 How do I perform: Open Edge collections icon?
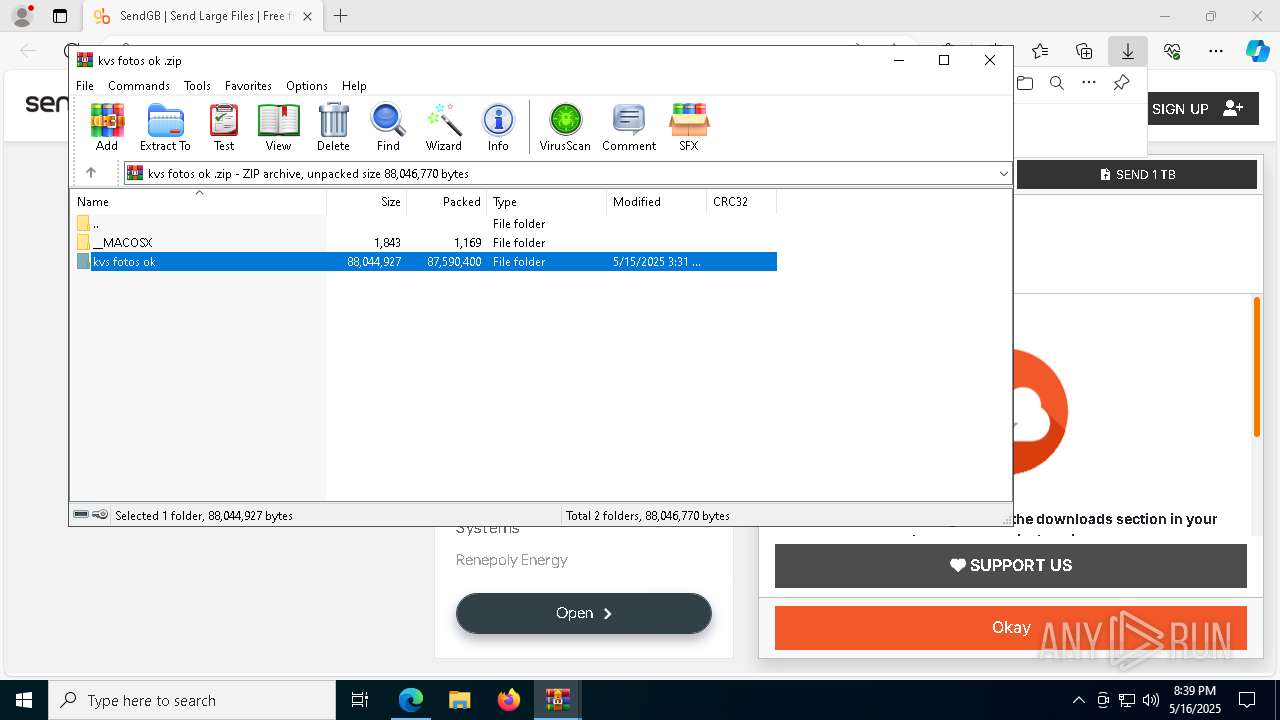(x=1084, y=51)
